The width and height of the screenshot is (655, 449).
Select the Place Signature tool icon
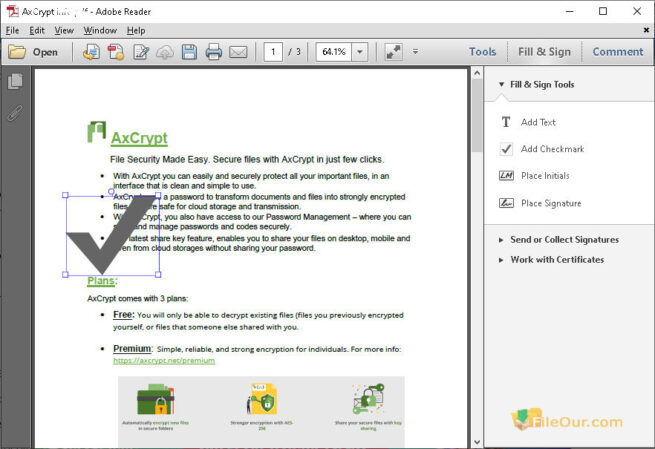pos(506,203)
